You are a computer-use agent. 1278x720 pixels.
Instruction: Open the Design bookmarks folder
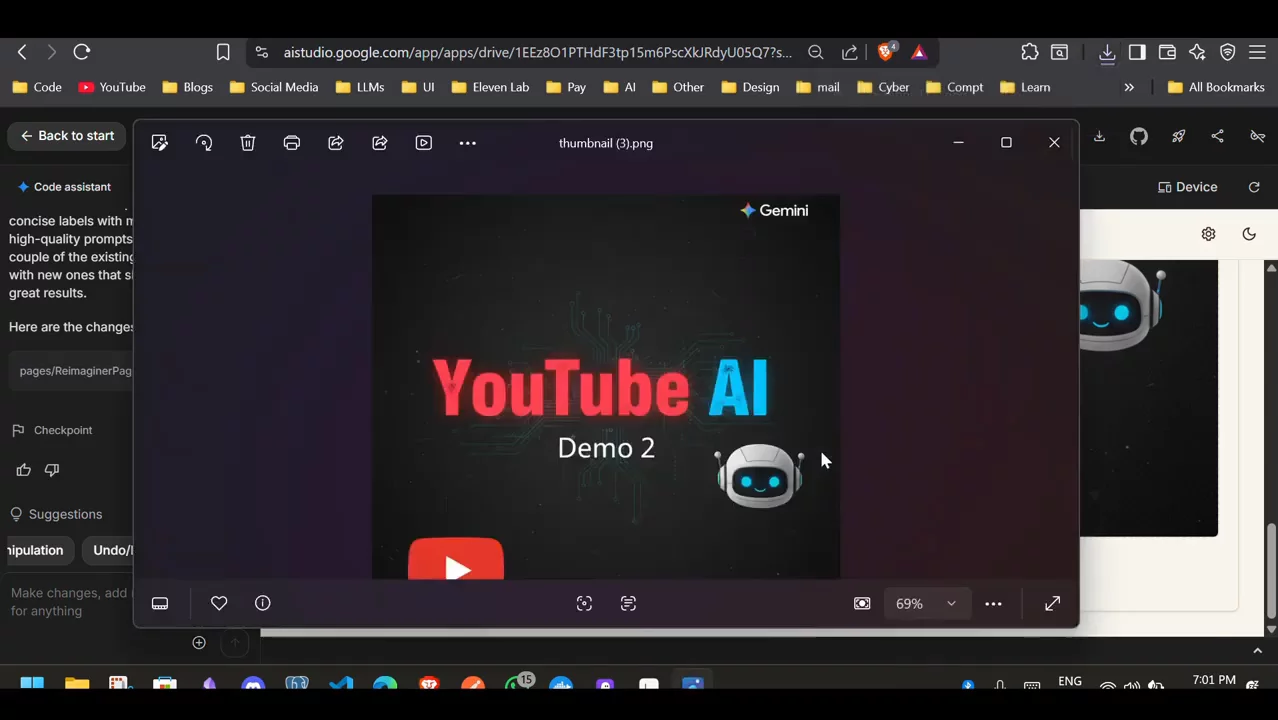(x=750, y=87)
